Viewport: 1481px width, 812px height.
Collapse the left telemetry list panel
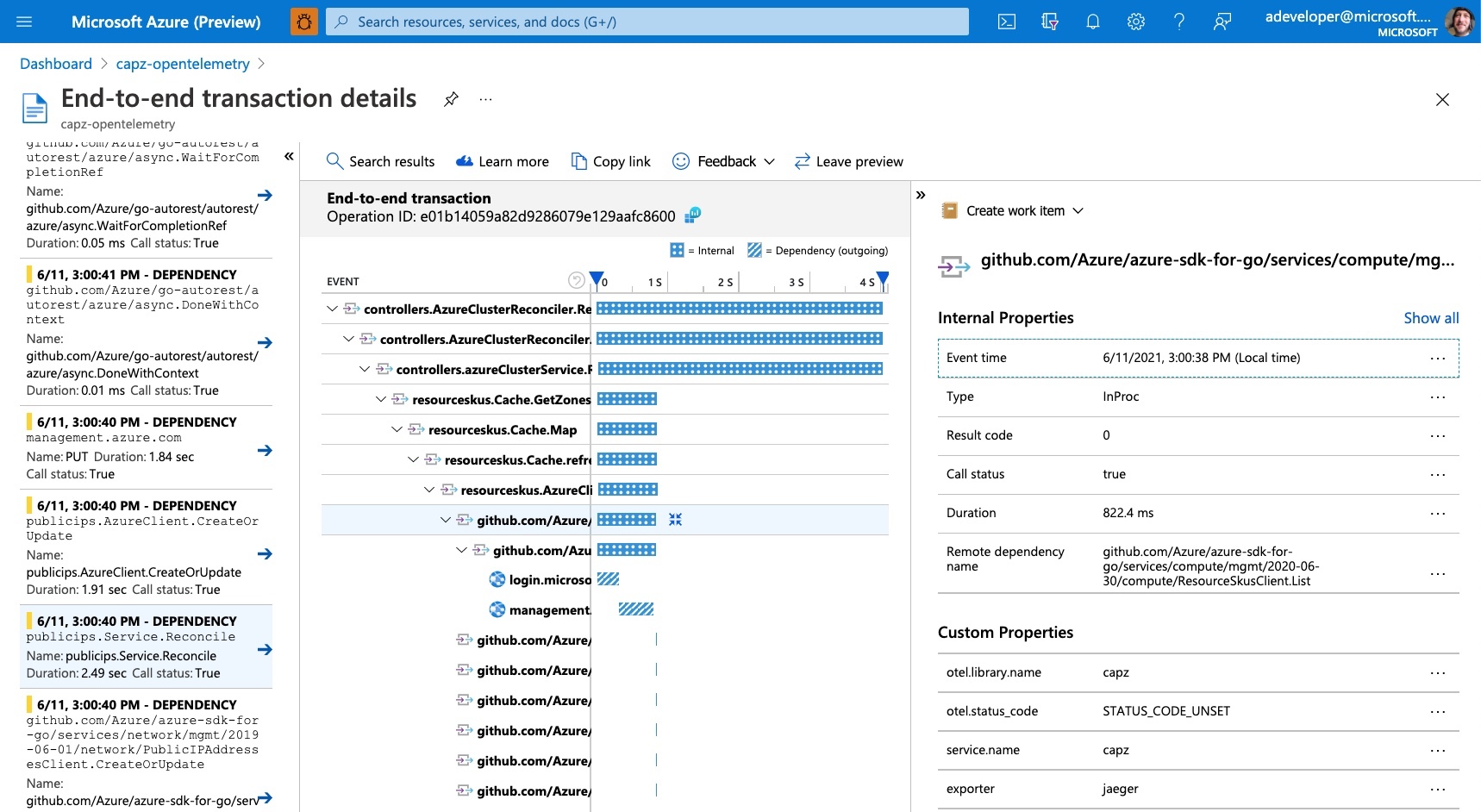coord(289,156)
